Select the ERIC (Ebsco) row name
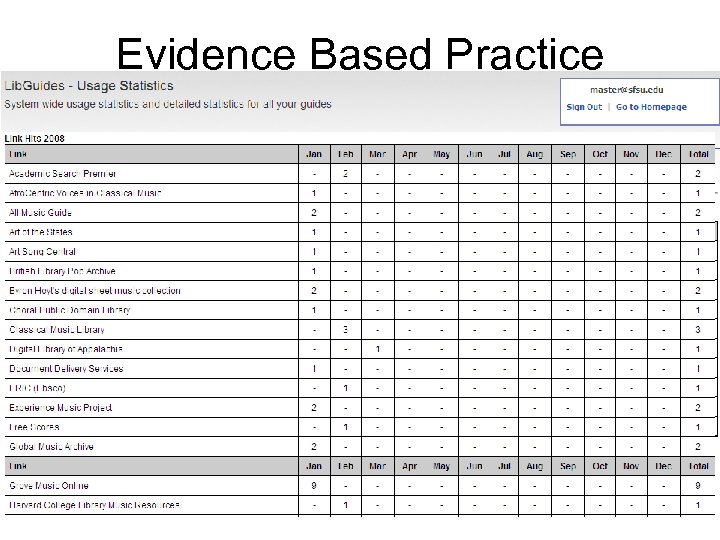 click(x=37, y=388)
